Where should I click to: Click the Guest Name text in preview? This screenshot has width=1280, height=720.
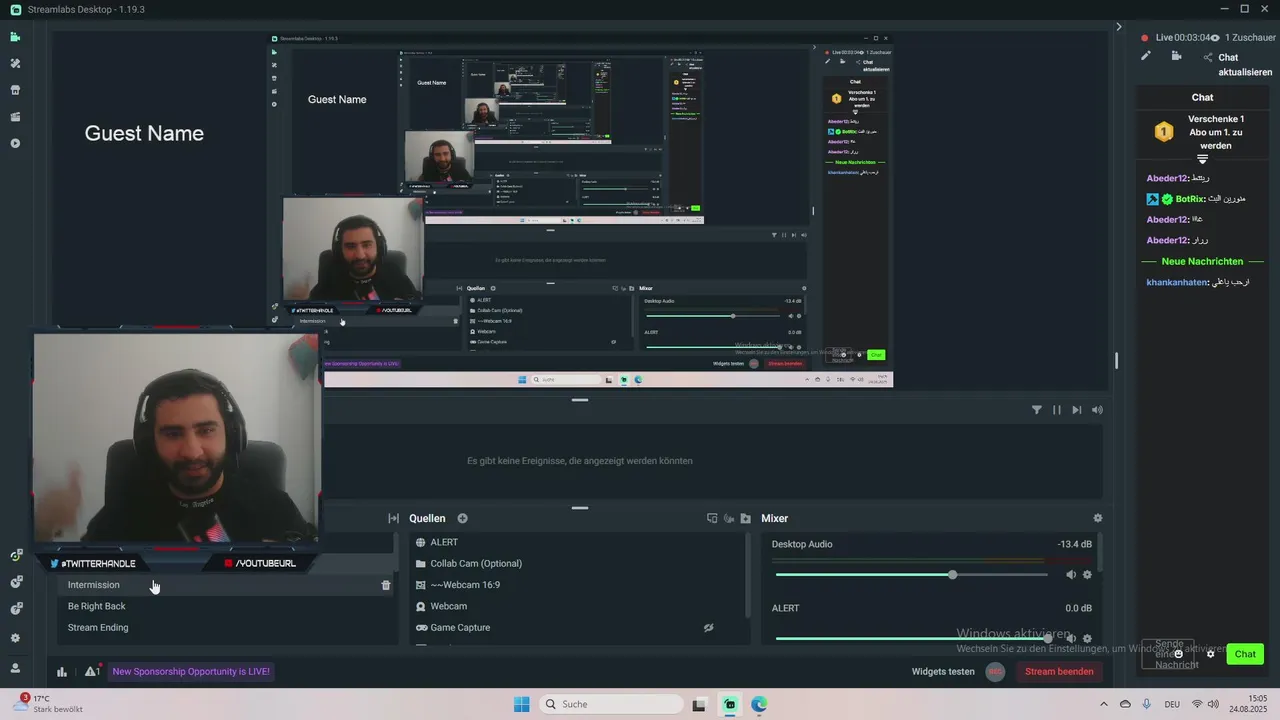click(x=144, y=133)
